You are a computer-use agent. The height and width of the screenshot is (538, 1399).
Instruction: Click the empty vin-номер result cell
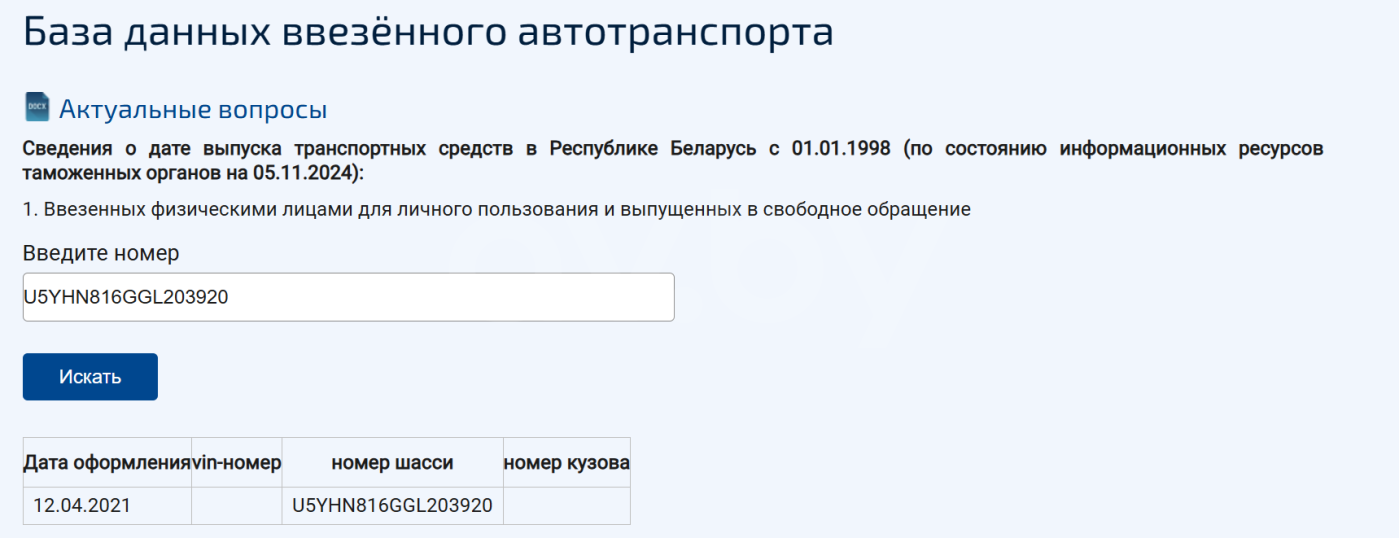pos(237,506)
